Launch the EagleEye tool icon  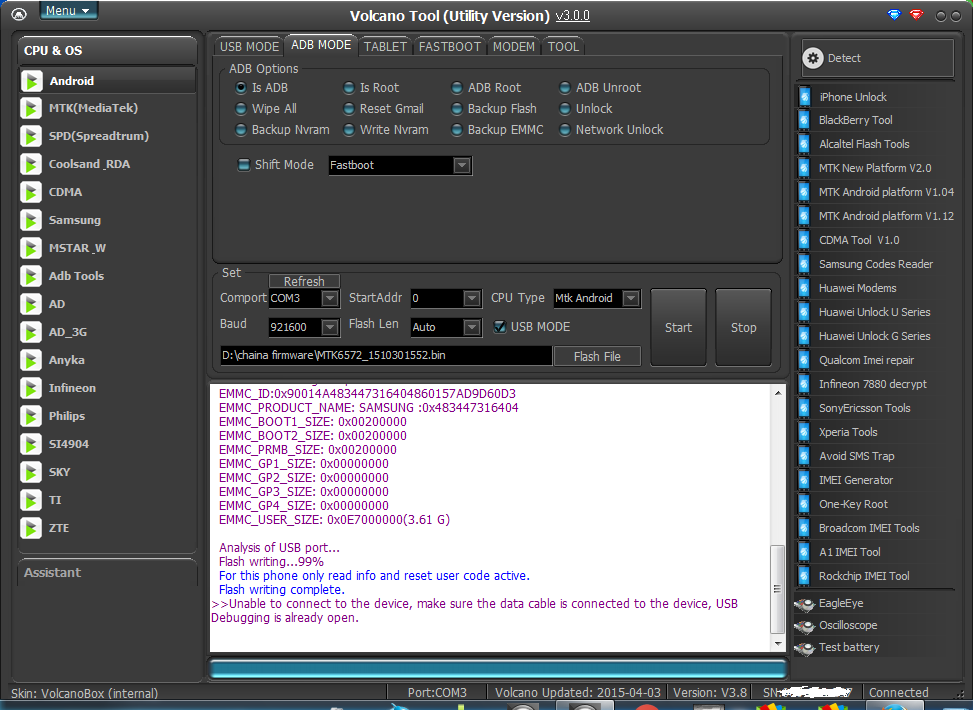pos(805,604)
